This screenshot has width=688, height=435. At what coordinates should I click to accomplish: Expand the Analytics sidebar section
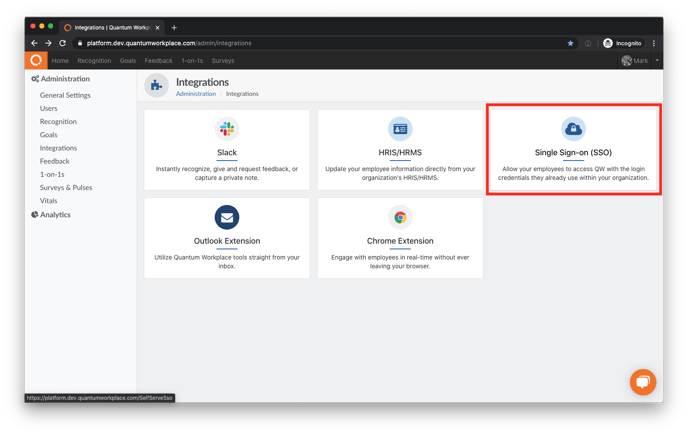[x=55, y=215]
